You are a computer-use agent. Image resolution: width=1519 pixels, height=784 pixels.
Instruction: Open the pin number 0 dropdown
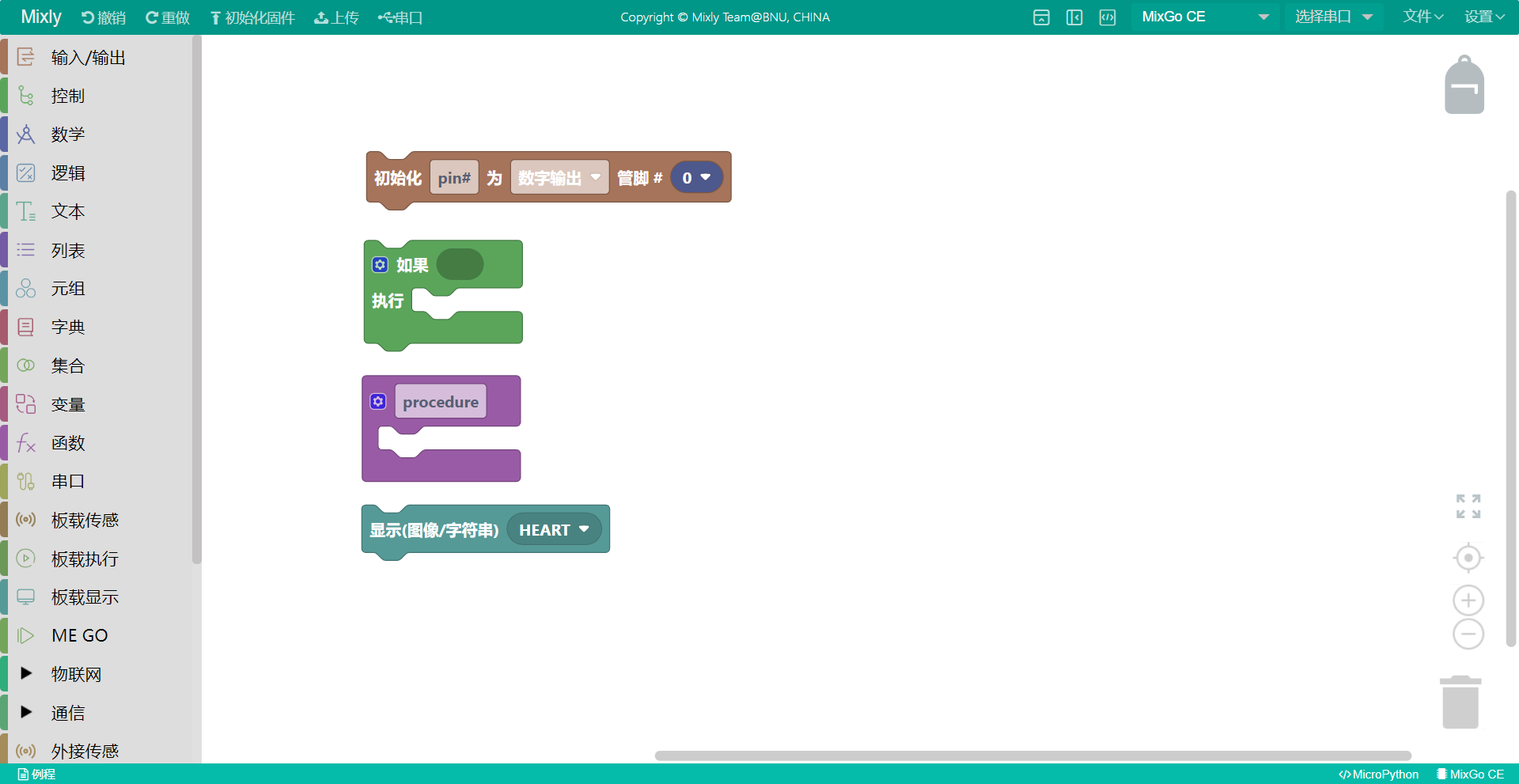click(x=696, y=177)
